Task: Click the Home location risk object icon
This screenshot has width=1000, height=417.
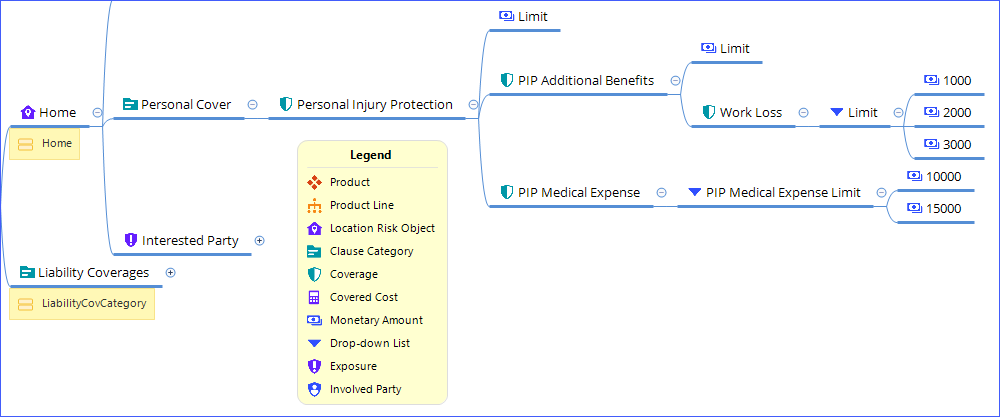Action: (28, 113)
